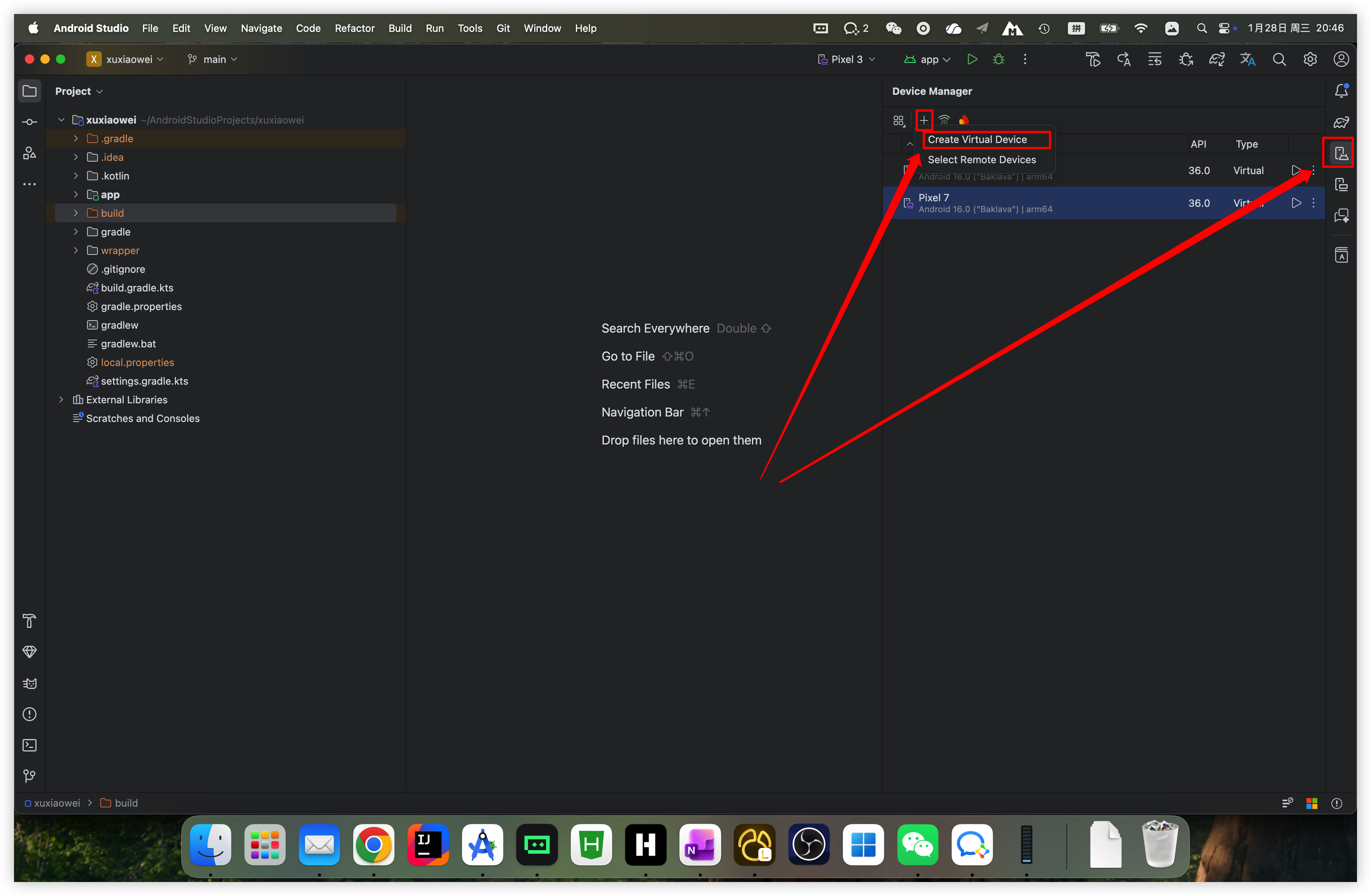Image resolution: width=1371 pixels, height=896 pixels.
Task: Click Pair Devices Using Wi-Fi icon
Action: coord(944,120)
